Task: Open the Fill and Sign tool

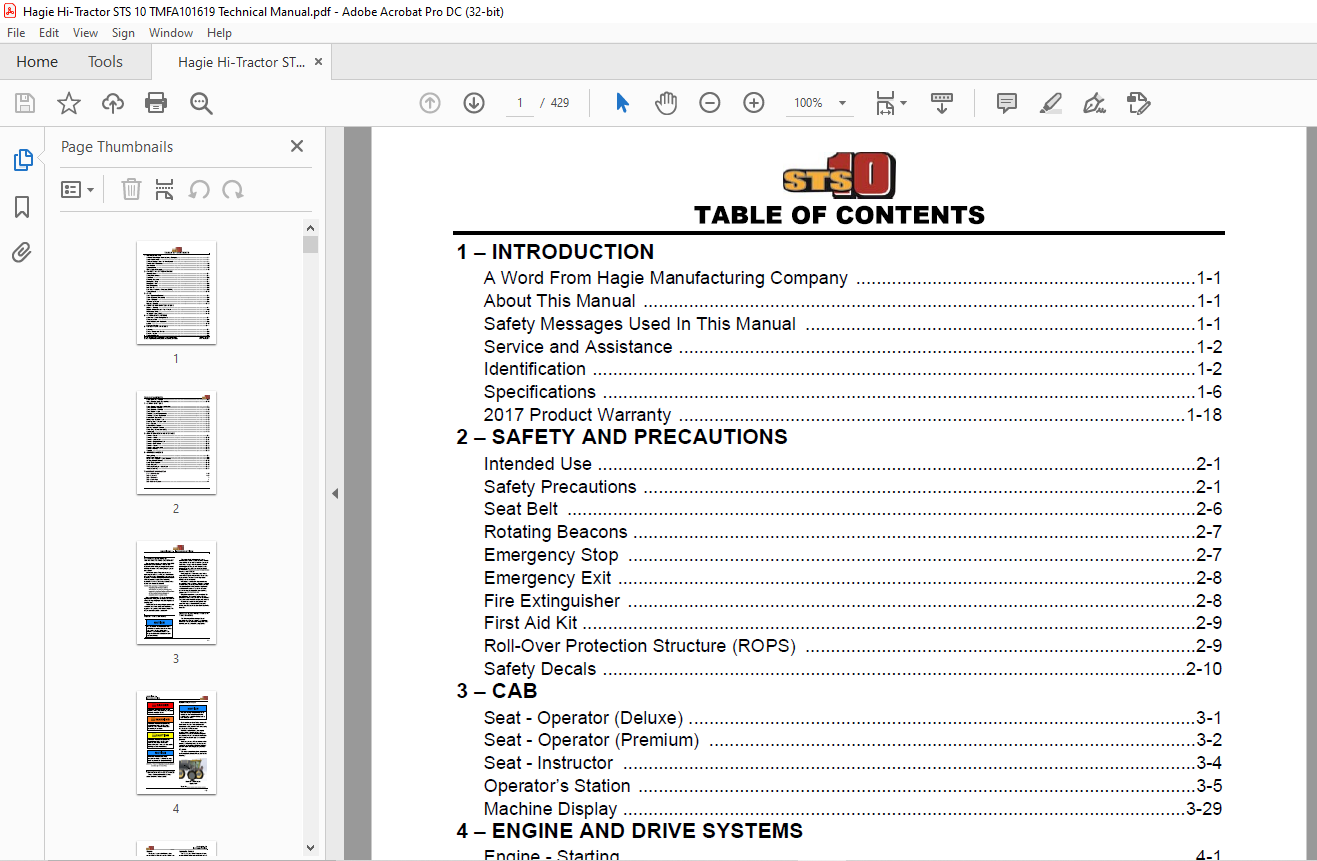Action: click(x=1094, y=103)
